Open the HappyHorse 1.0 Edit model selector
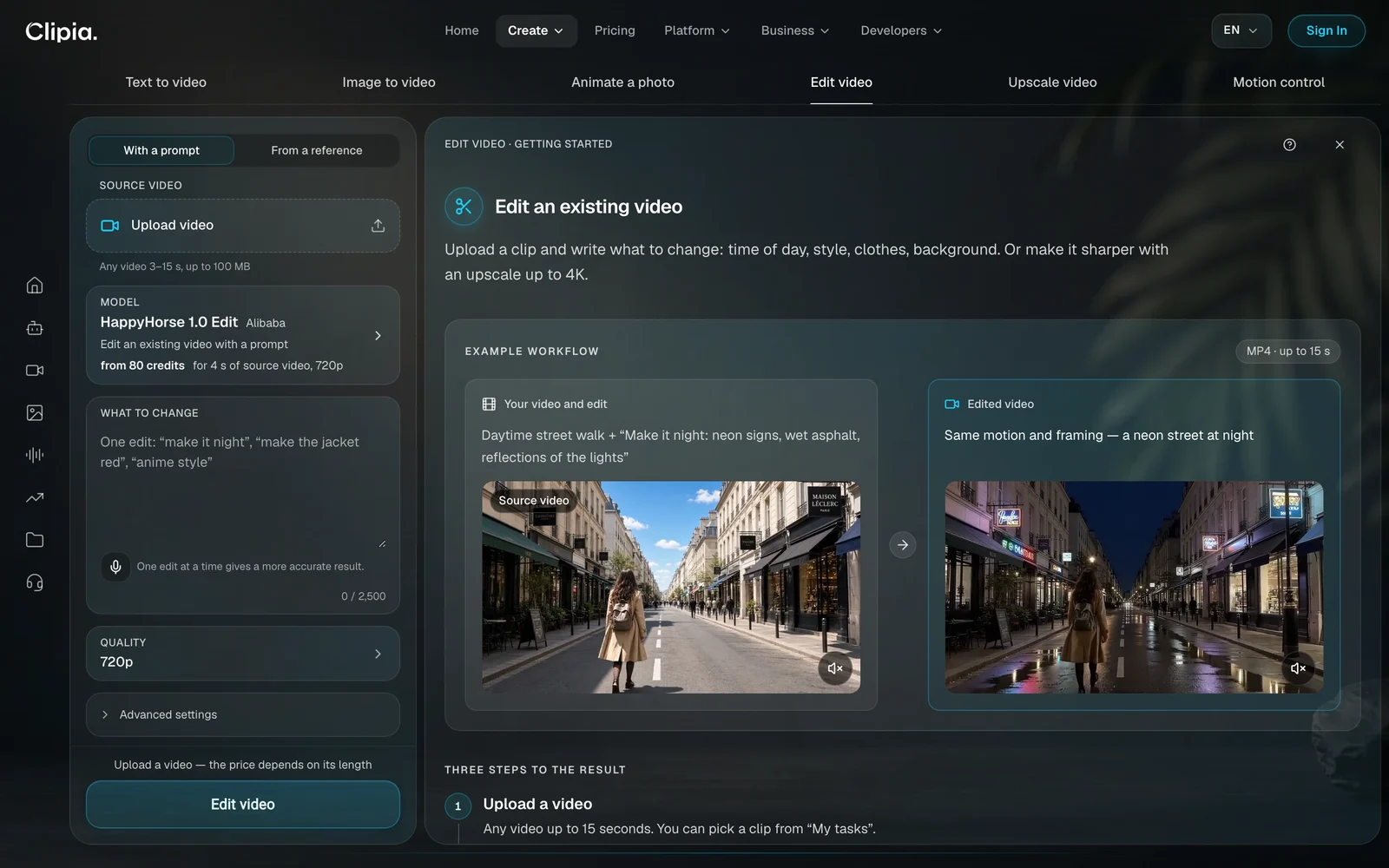The image size is (1389, 868). [x=243, y=335]
